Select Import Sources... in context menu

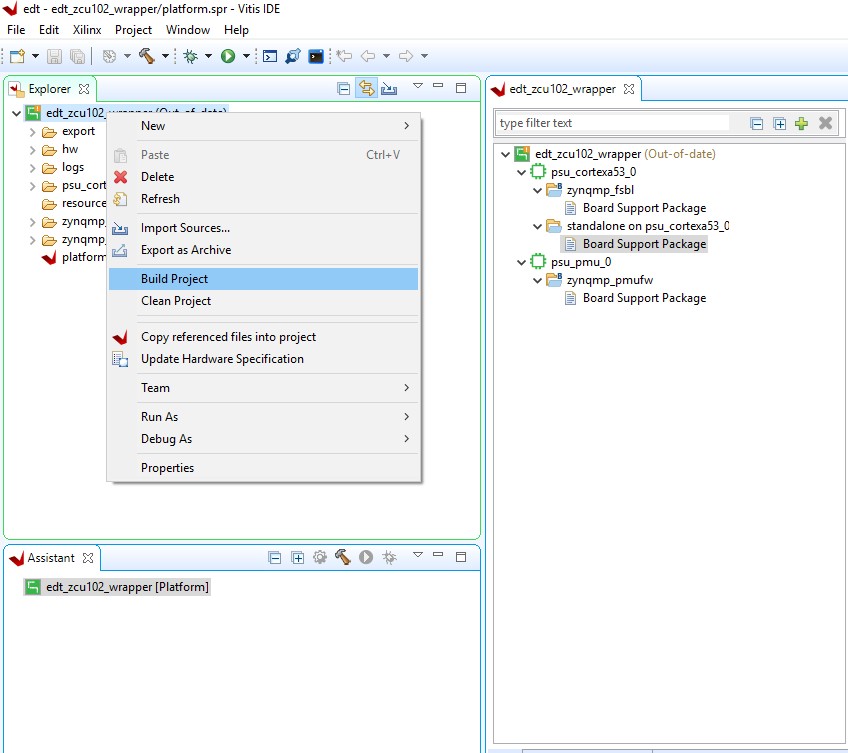(x=263, y=228)
